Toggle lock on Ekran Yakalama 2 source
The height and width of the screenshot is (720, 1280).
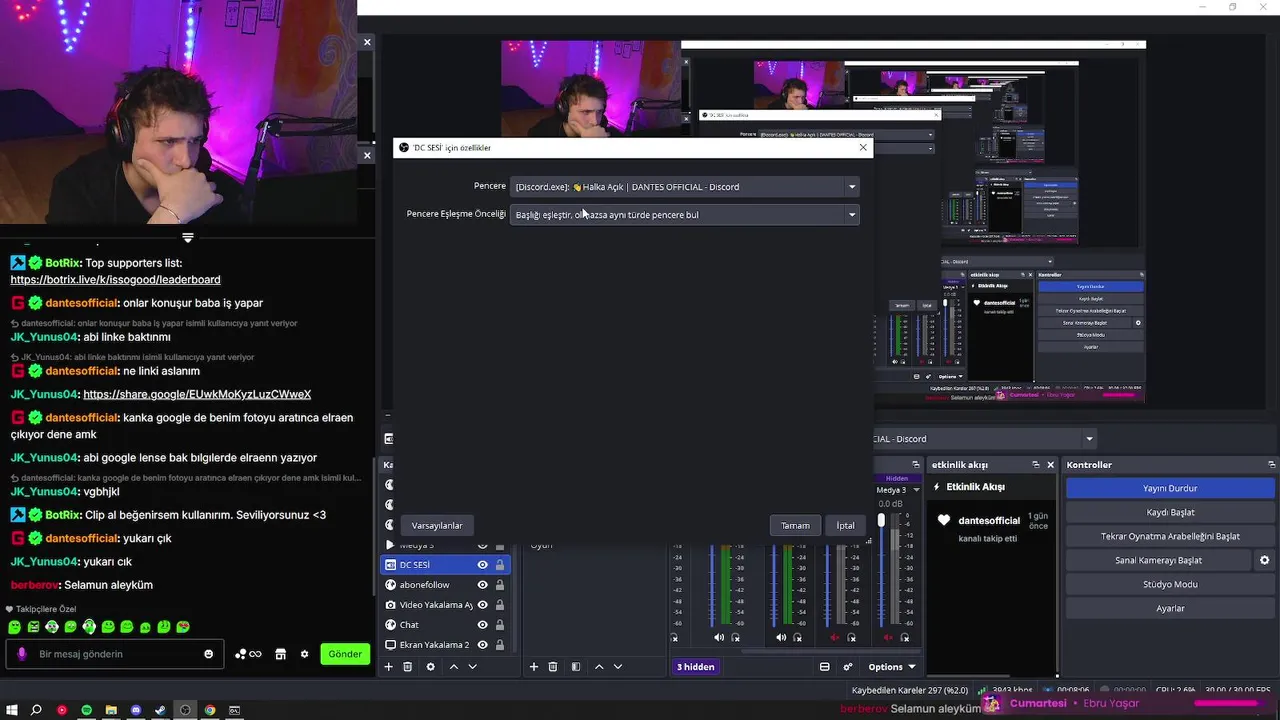click(499, 645)
